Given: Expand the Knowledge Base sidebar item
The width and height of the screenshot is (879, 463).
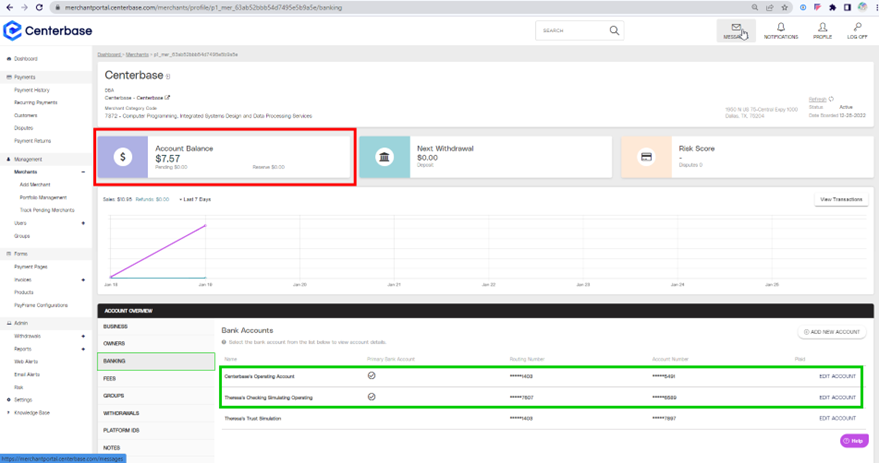Looking at the screenshot, I should tap(8, 413).
